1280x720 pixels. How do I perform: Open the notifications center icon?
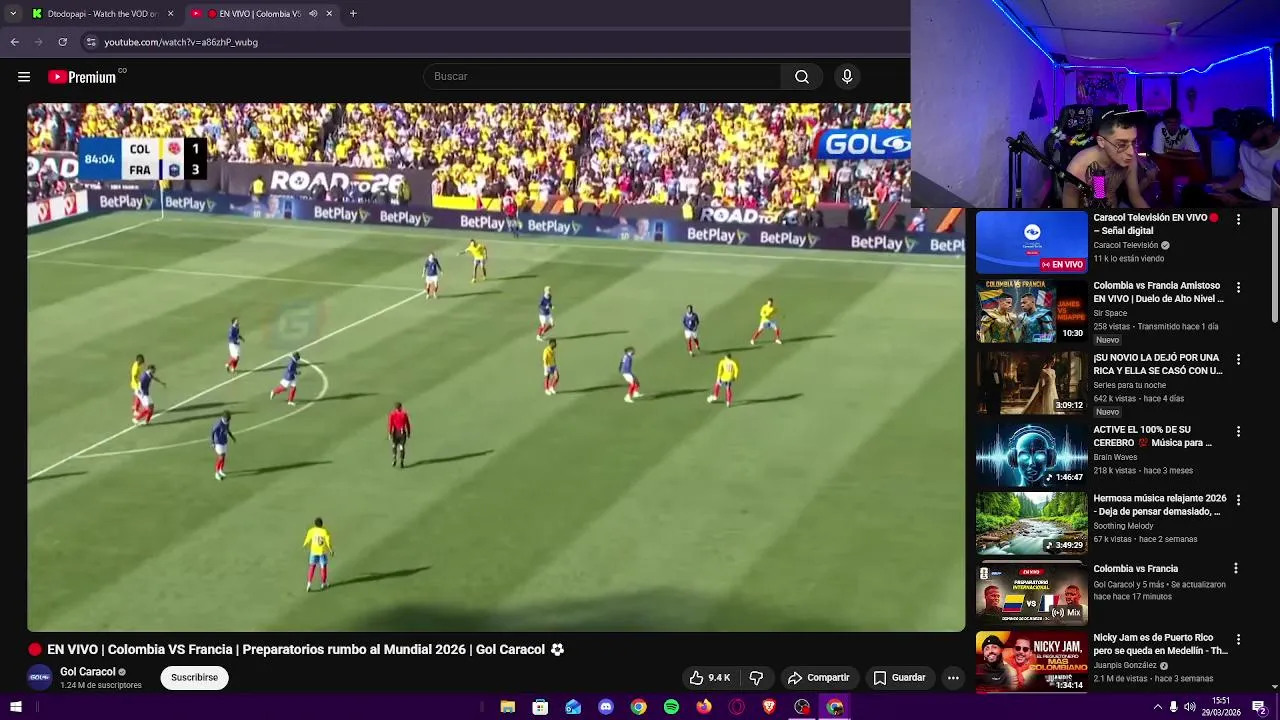click(1259, 707)
